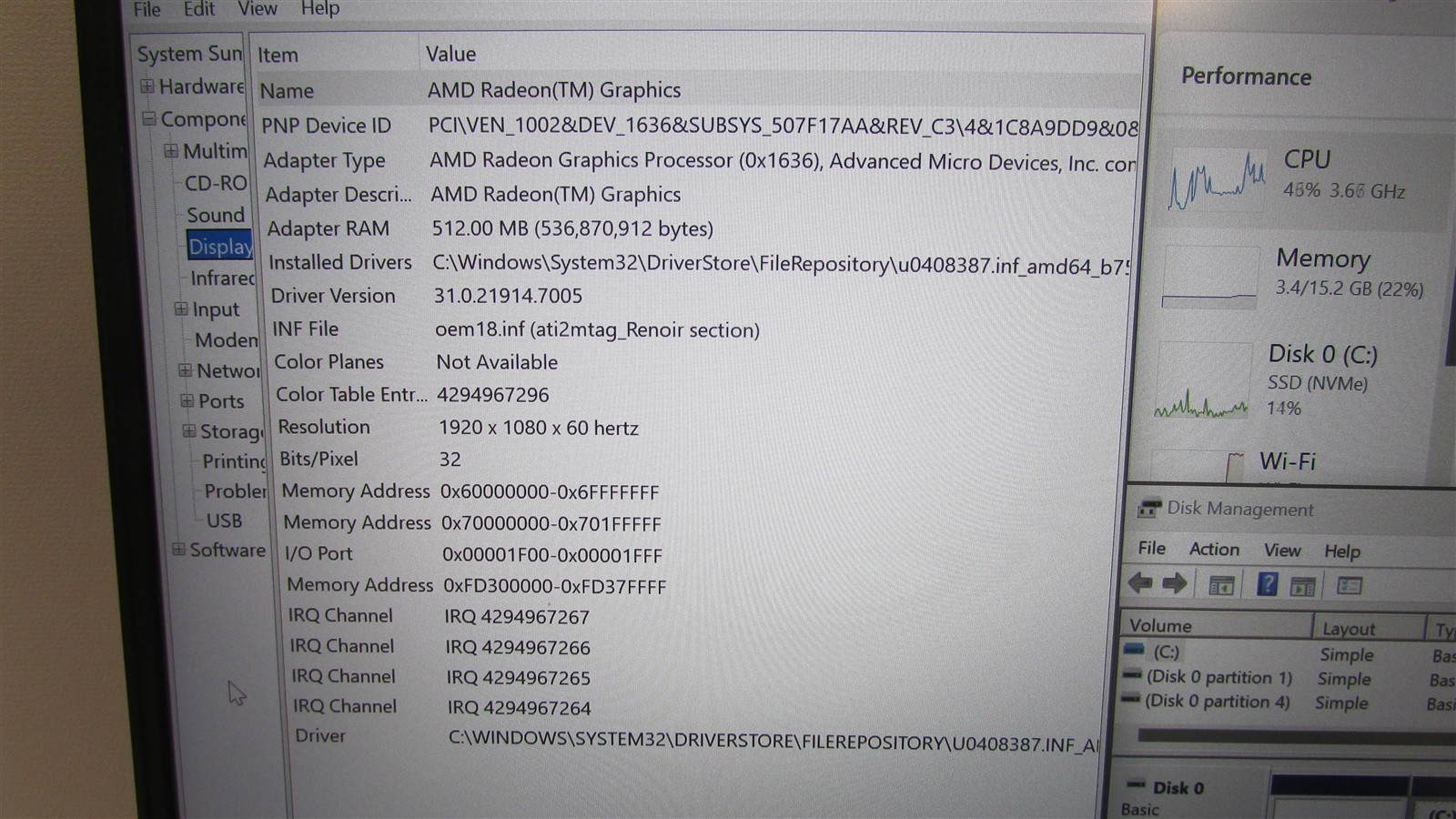Select the Color Planes Not Available row
Image resolution: width=1456 pixels, height=819 pixels.
tap(699, 362)
